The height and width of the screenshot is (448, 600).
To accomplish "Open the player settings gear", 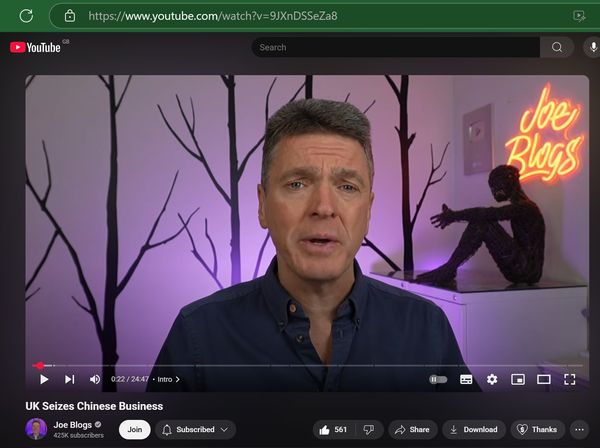I will [492, 379].
